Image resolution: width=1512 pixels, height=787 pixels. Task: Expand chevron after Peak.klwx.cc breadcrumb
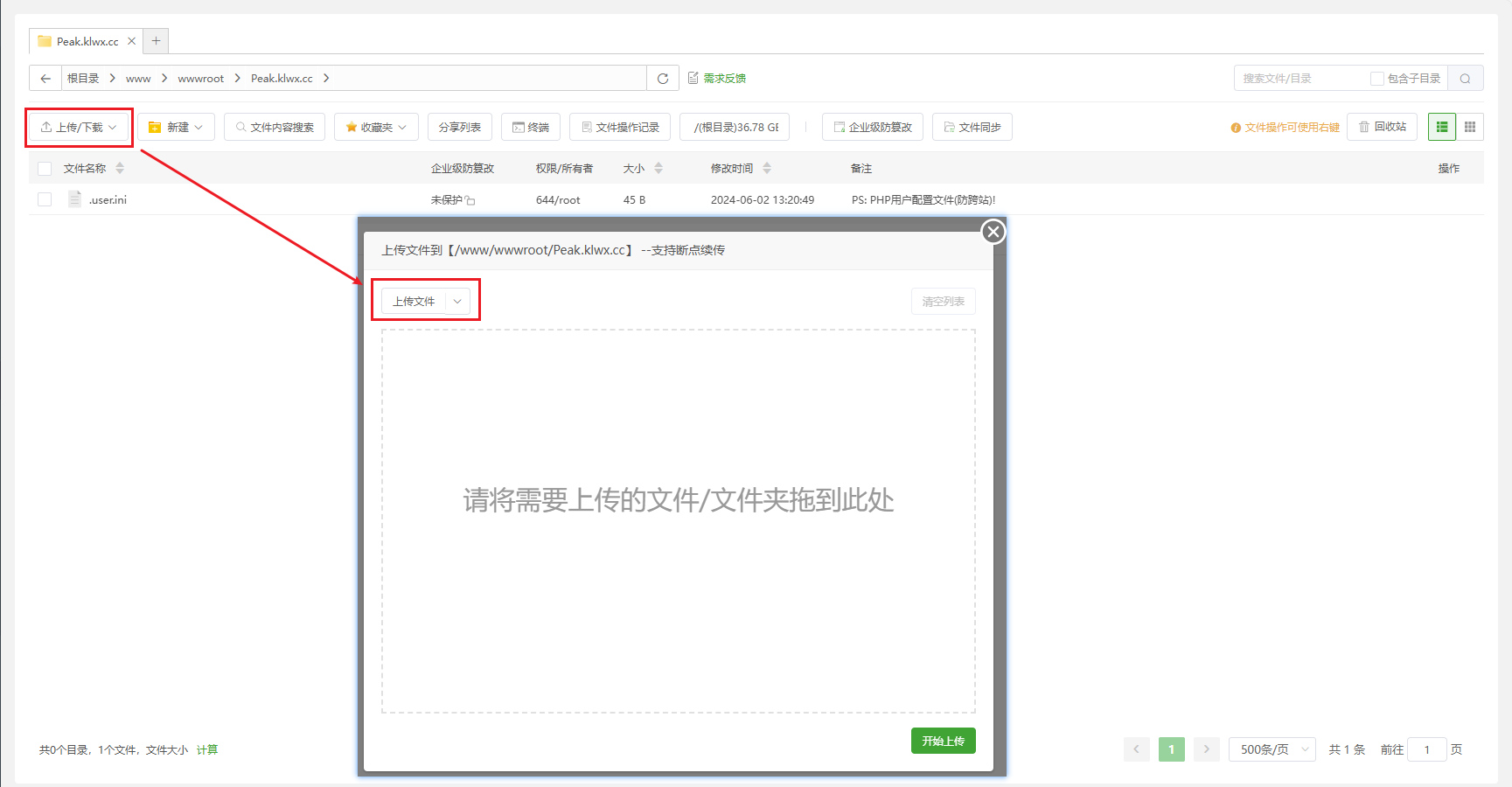326,78
